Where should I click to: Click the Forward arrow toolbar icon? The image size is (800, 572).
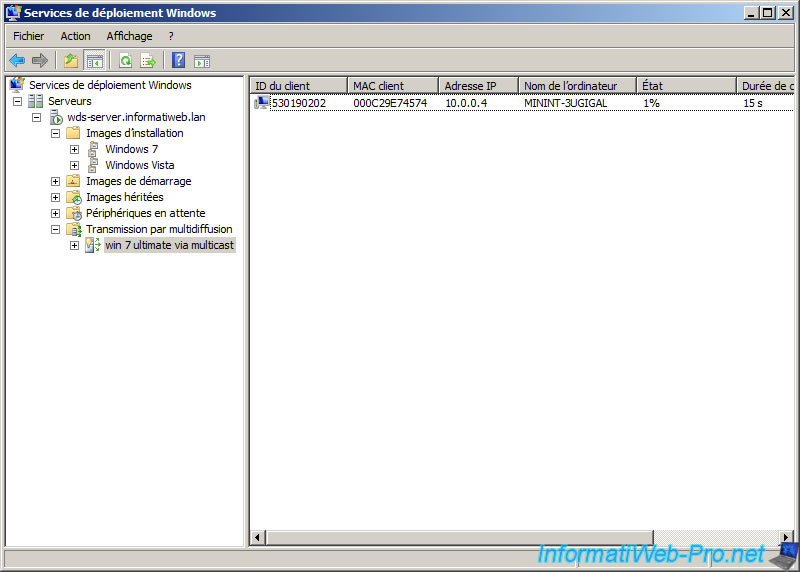click(40, 61)
